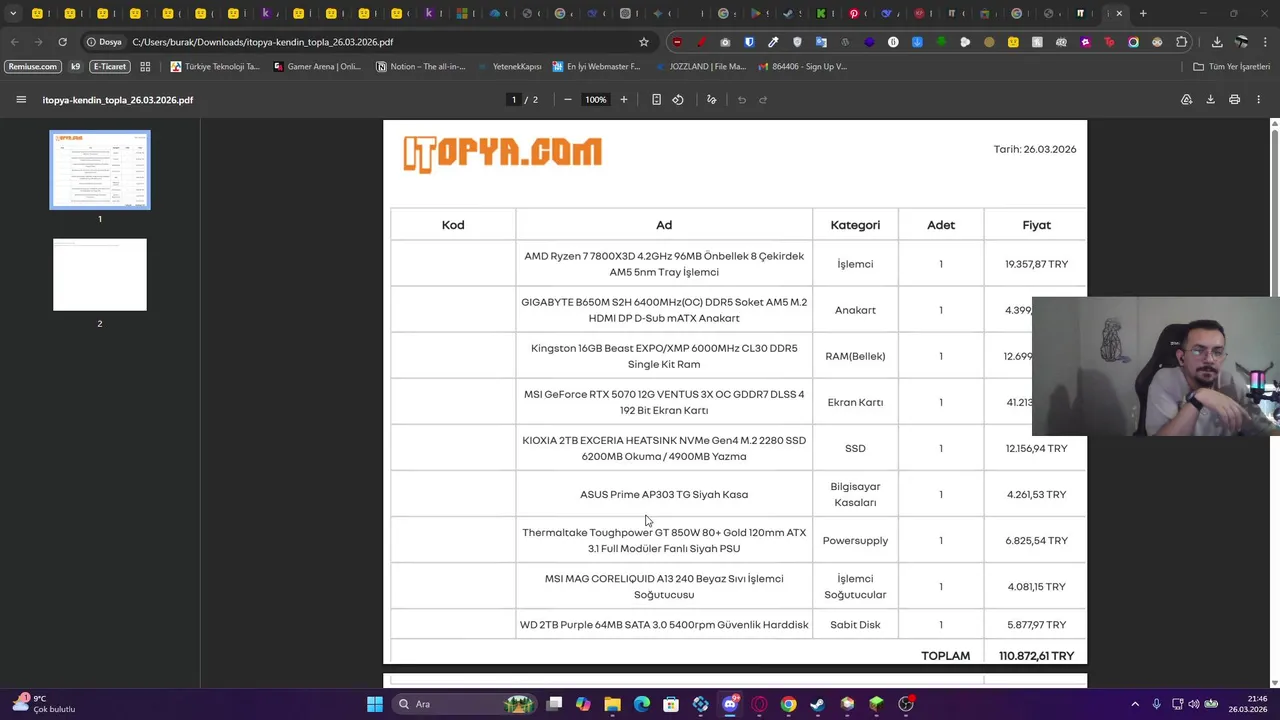Screen dimensions: 1280x720
Task: Edit the PDF page number field
Action: [x=514, y=100]
